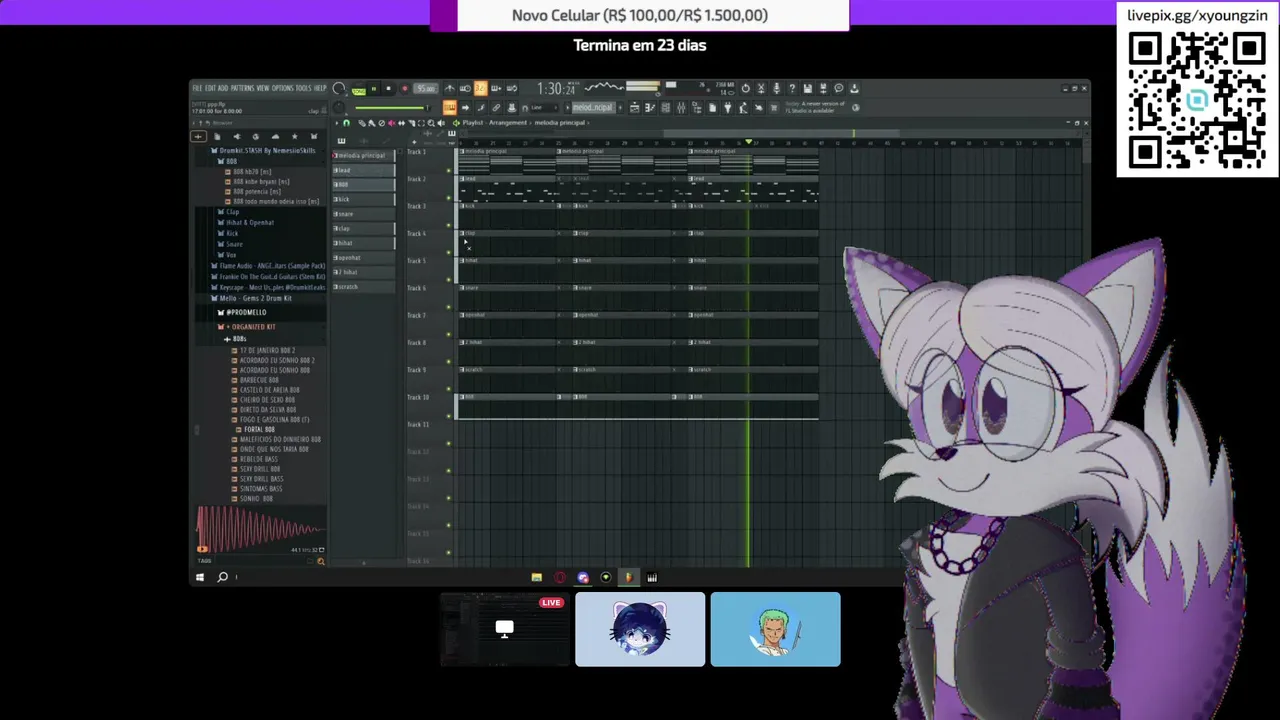1280x720 pixels.
Task: Open the Channel rack view icon
Action: [665, 107]
